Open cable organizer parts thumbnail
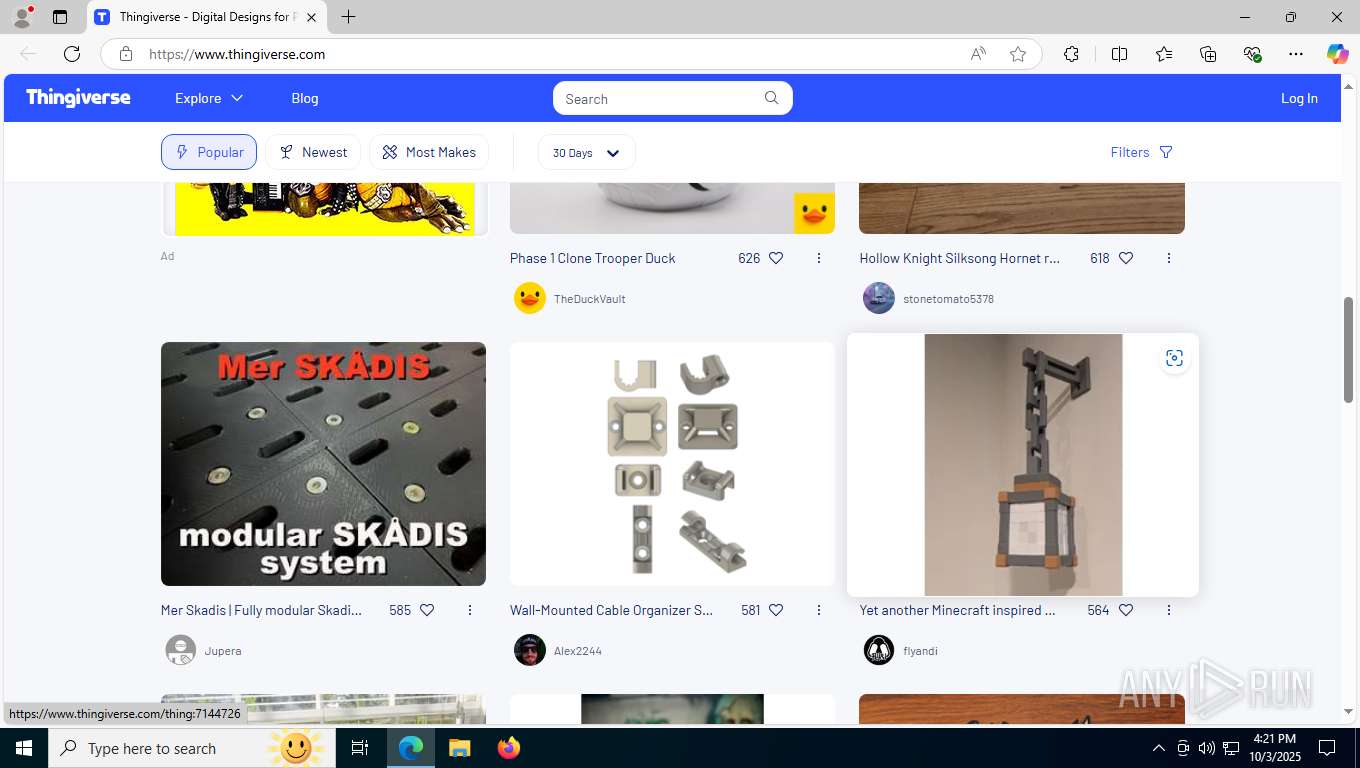 pos(672,464)
